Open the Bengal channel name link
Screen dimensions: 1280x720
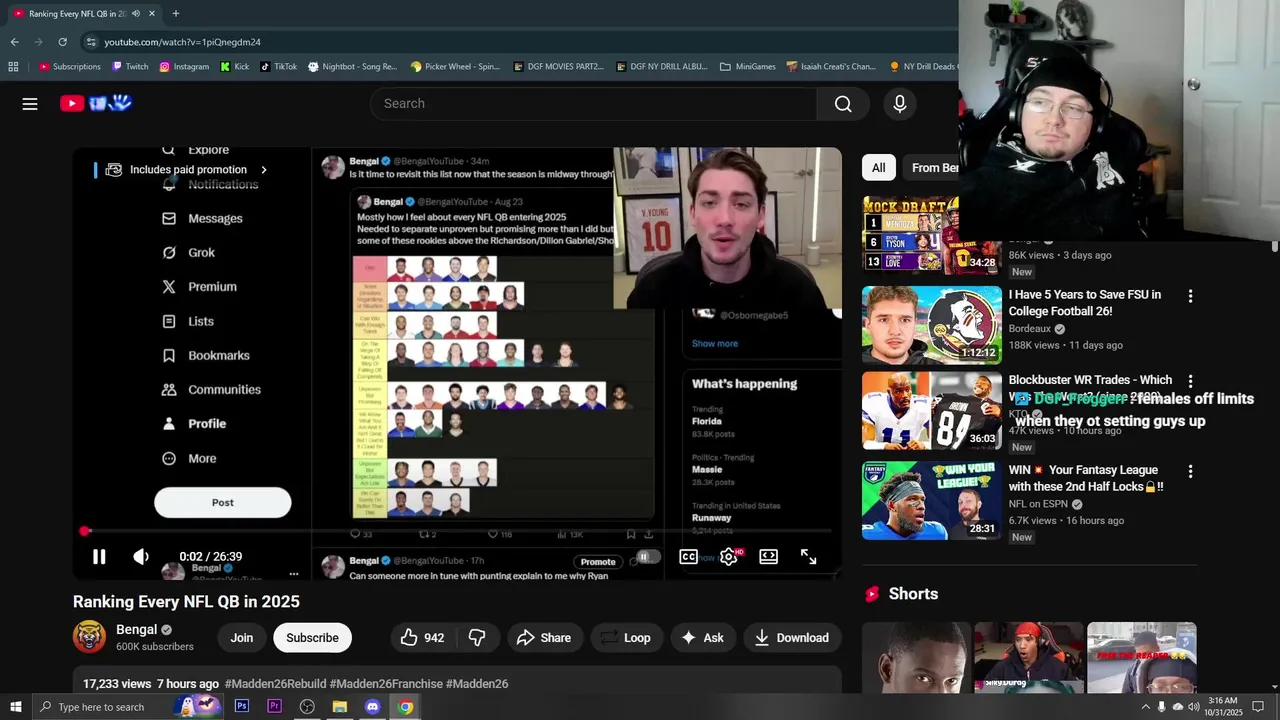point(137,630)
